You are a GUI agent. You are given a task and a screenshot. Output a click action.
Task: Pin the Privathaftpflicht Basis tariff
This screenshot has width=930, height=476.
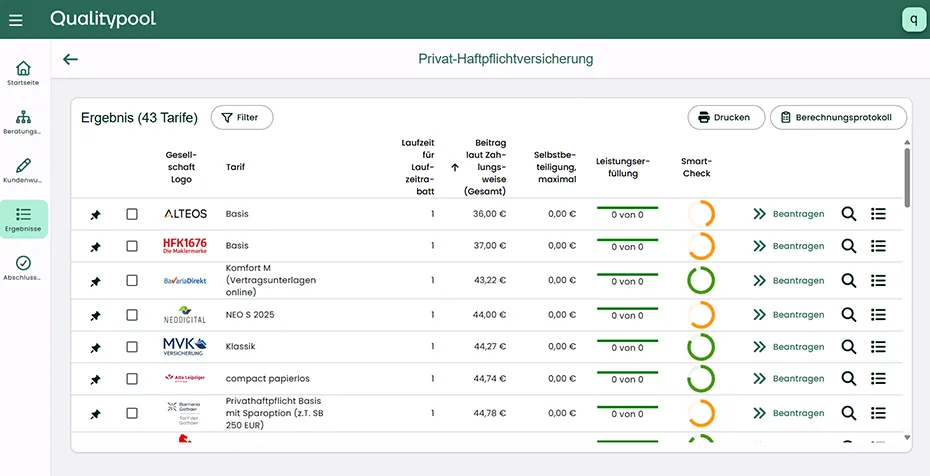coord(95,414)
